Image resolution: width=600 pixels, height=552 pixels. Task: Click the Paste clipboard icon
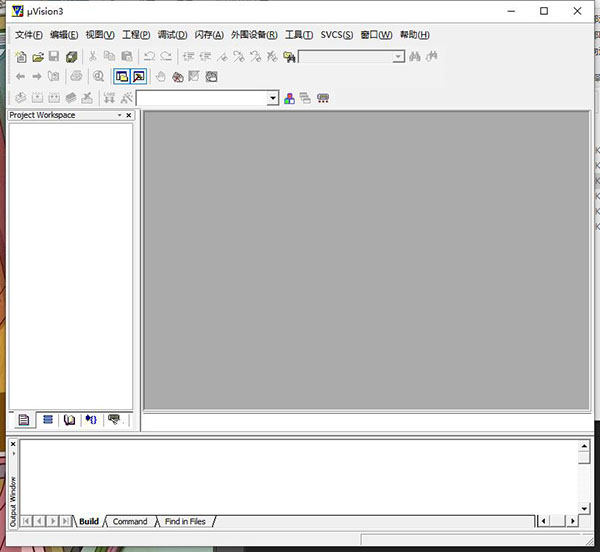pos(127,57)
